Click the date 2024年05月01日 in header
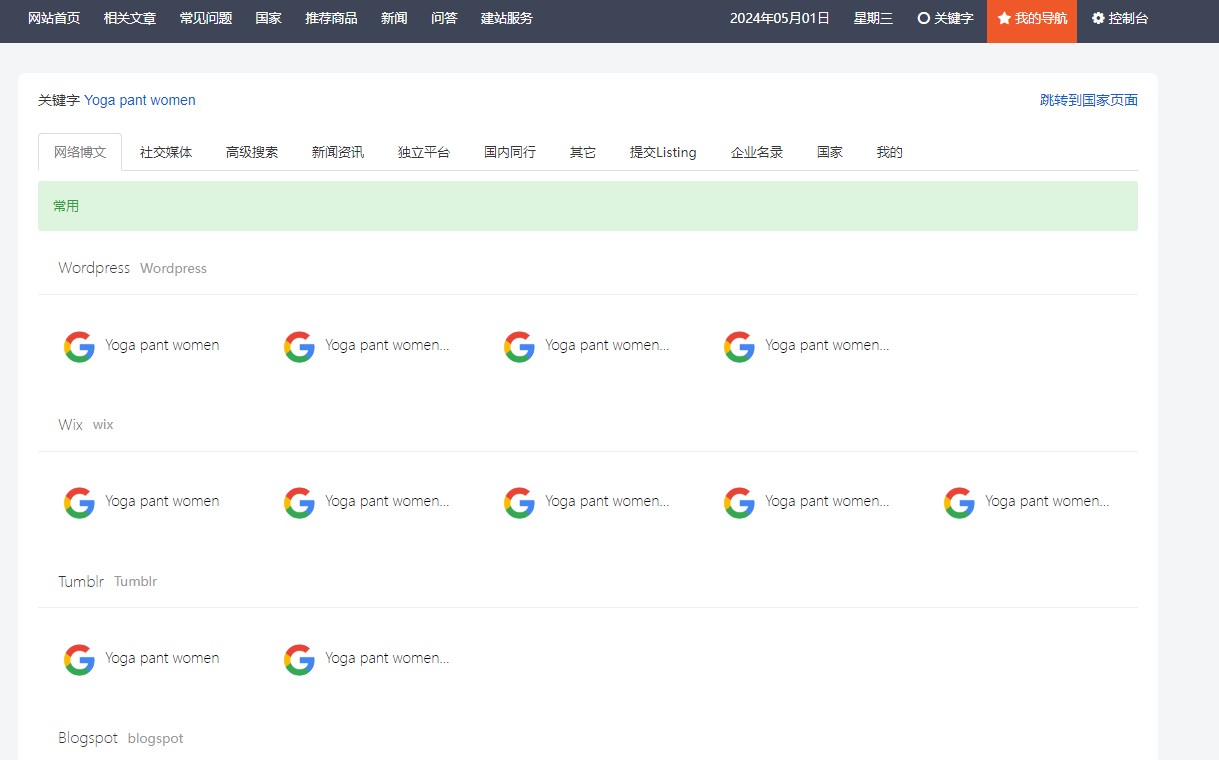The width and height of the screenshot is (1219, 760). coord(780,18)
